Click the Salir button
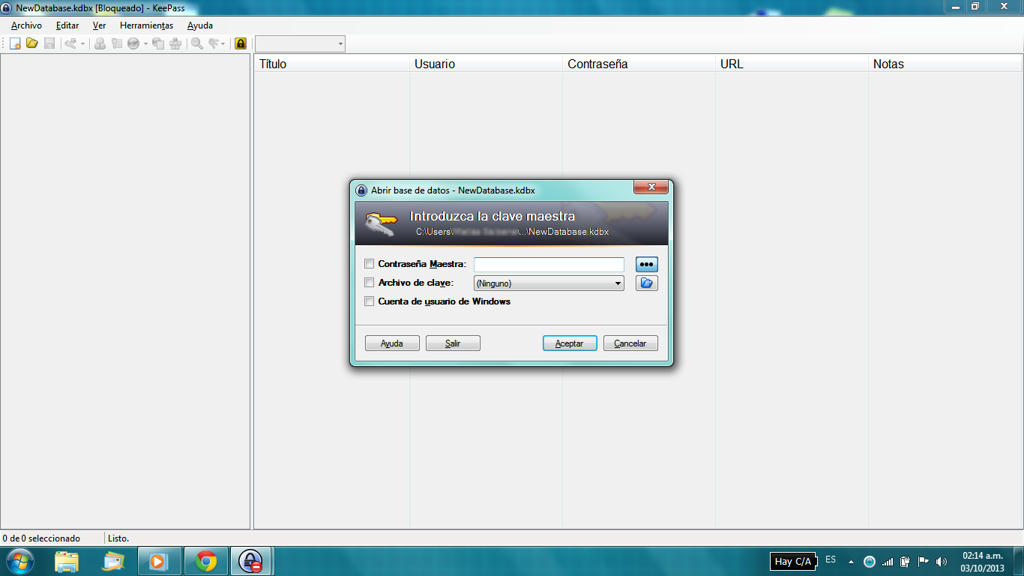 click(x=453, y=344)
